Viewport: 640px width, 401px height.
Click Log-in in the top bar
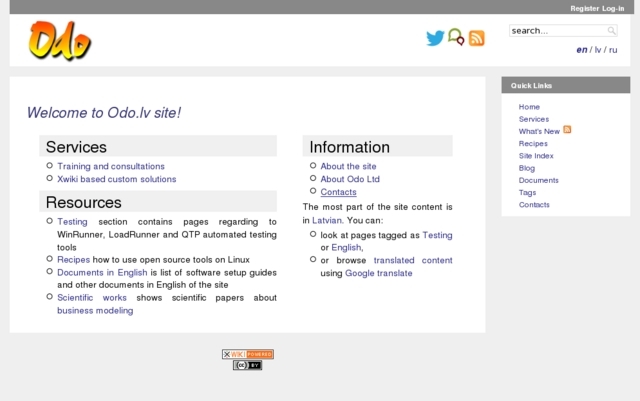(x=614, y=8)
